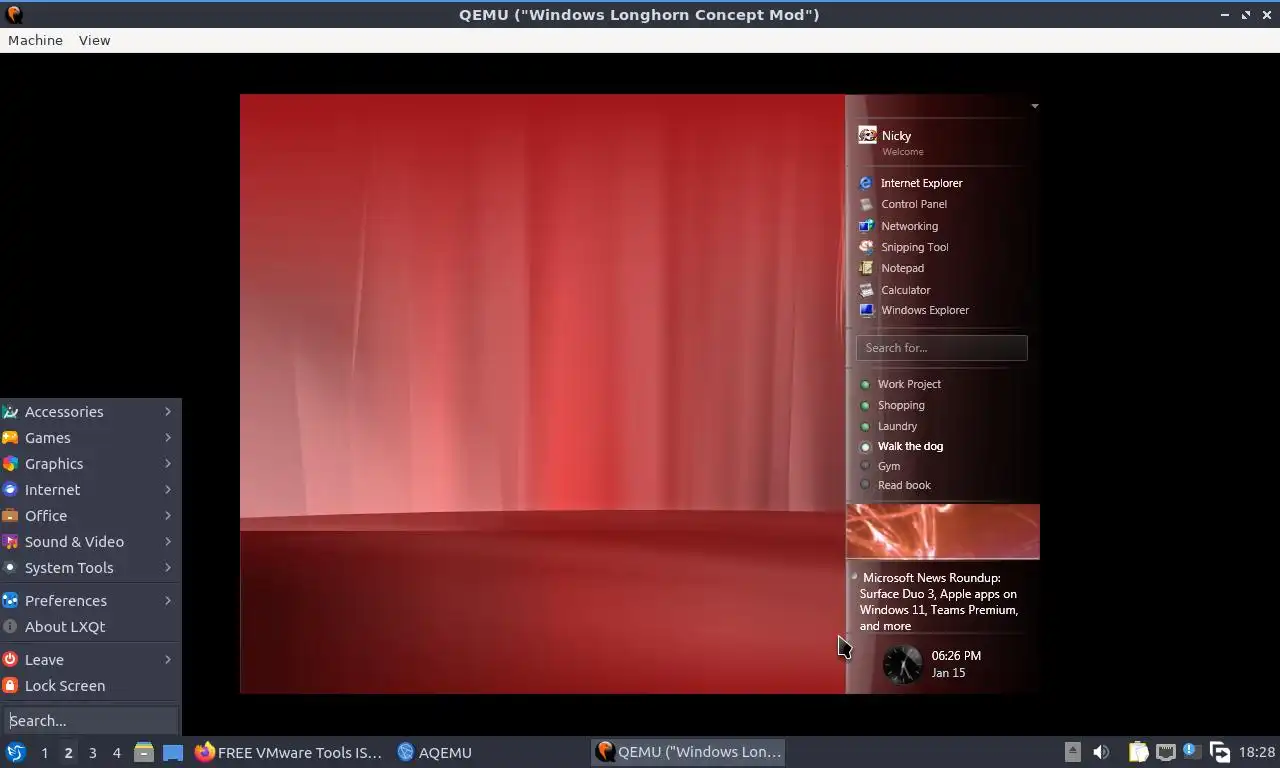This screenshot has height=768, width=1280.
Task: Activate the QEMU Windows Longhorn taskbar button
Action: 688,752
